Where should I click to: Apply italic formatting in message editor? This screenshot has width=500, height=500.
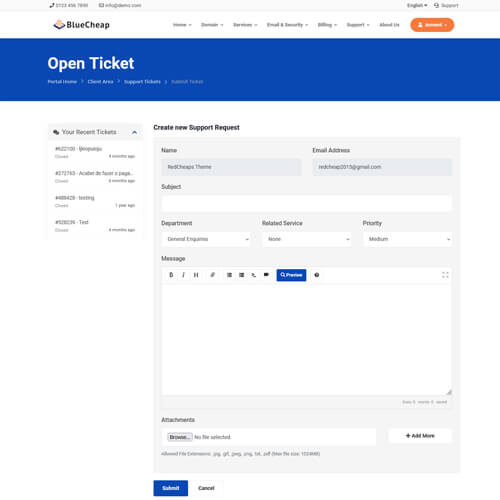point(183,275)
